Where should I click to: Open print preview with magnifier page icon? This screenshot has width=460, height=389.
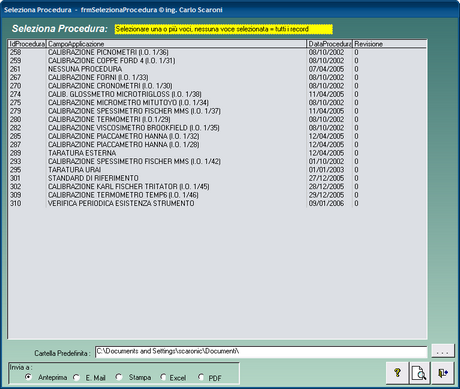(x=419, y=373)
